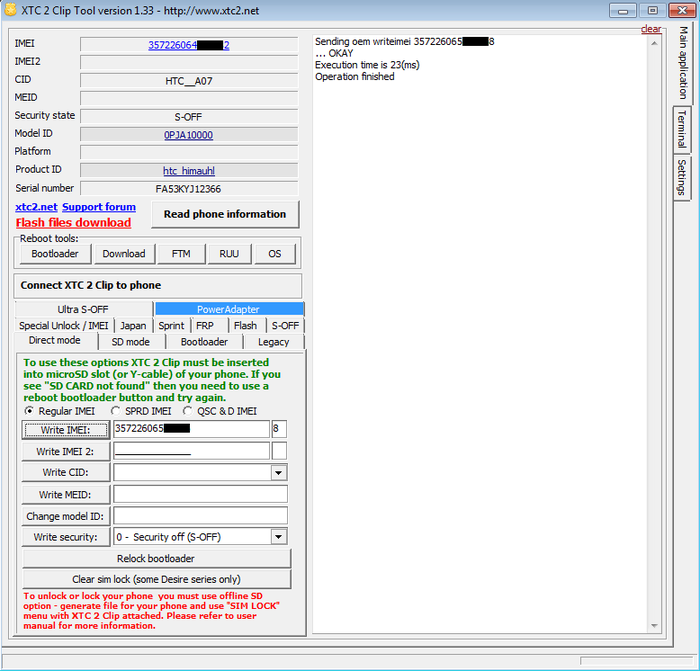This screenshot has height=671, width=700.
Task: Click the Write IMEI button
Action: [x=65, y=430]
